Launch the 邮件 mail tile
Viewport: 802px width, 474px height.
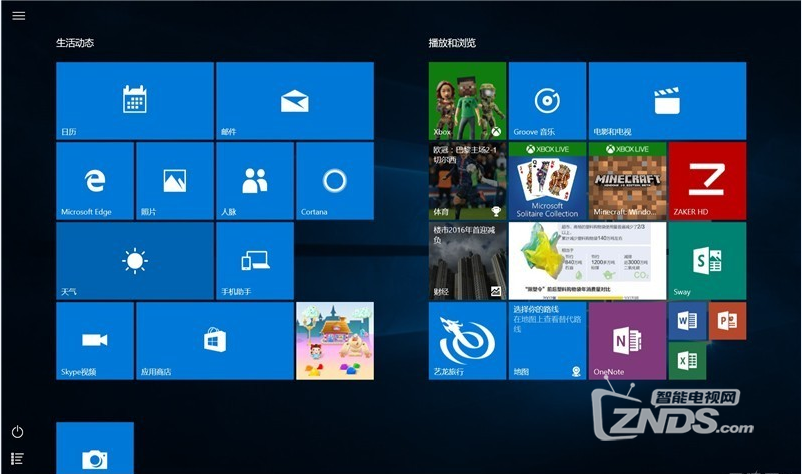[294, 100]
